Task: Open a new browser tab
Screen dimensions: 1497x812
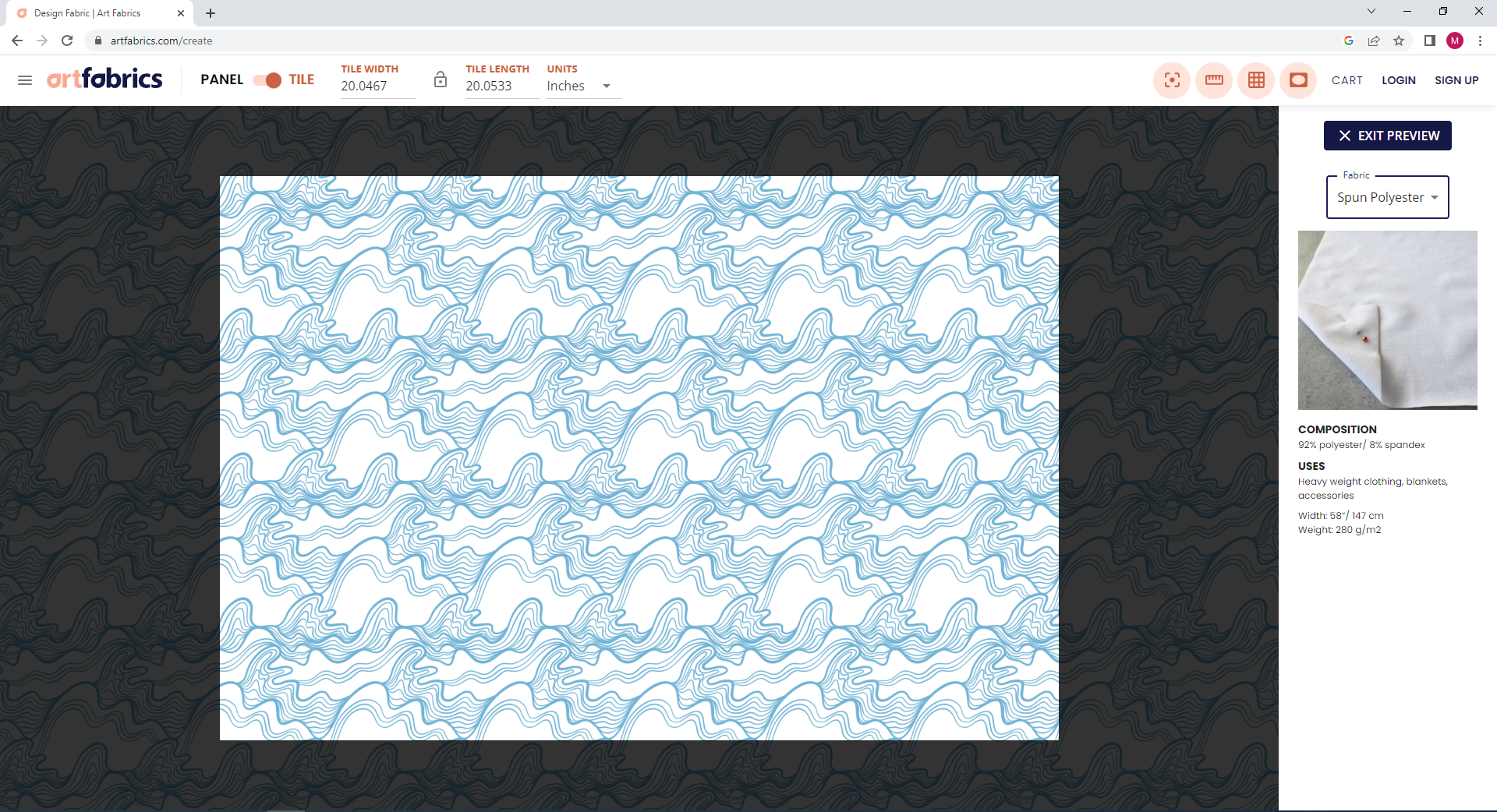Action: 211,13
